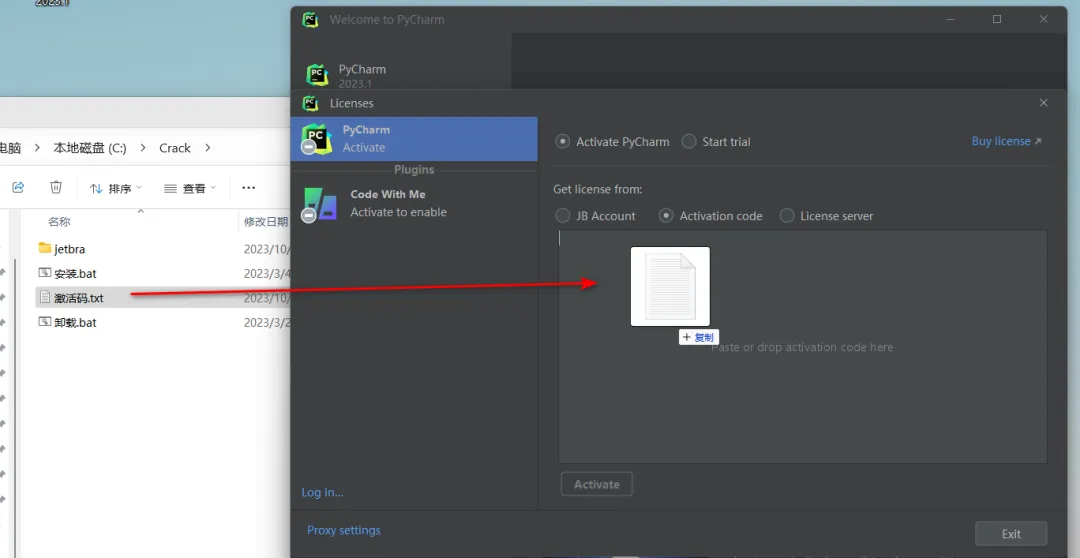This screenshot has width=1080, height=558.
Task: Click inside the activation code text area
Action: [x=802, y=347]
